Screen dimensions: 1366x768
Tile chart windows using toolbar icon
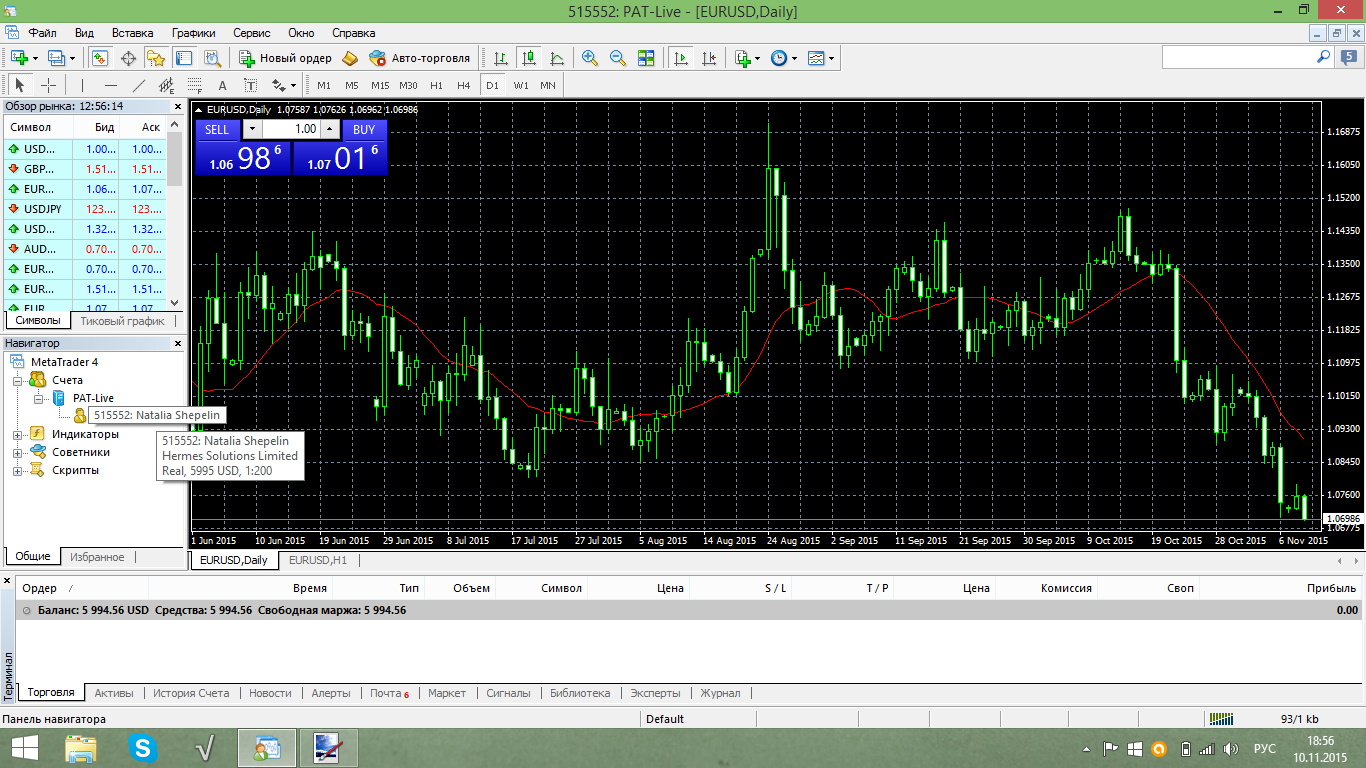point(646,58)
